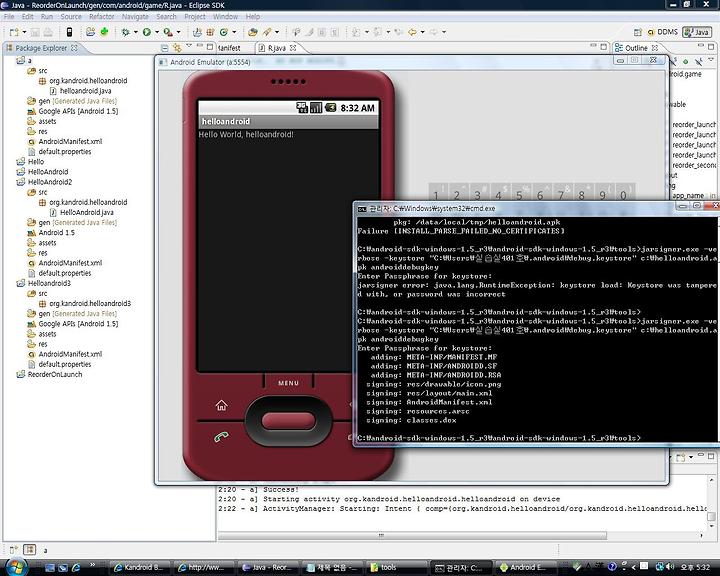Click the New Java Class icon
Screen dimensions: 720x576
point(224,32)
